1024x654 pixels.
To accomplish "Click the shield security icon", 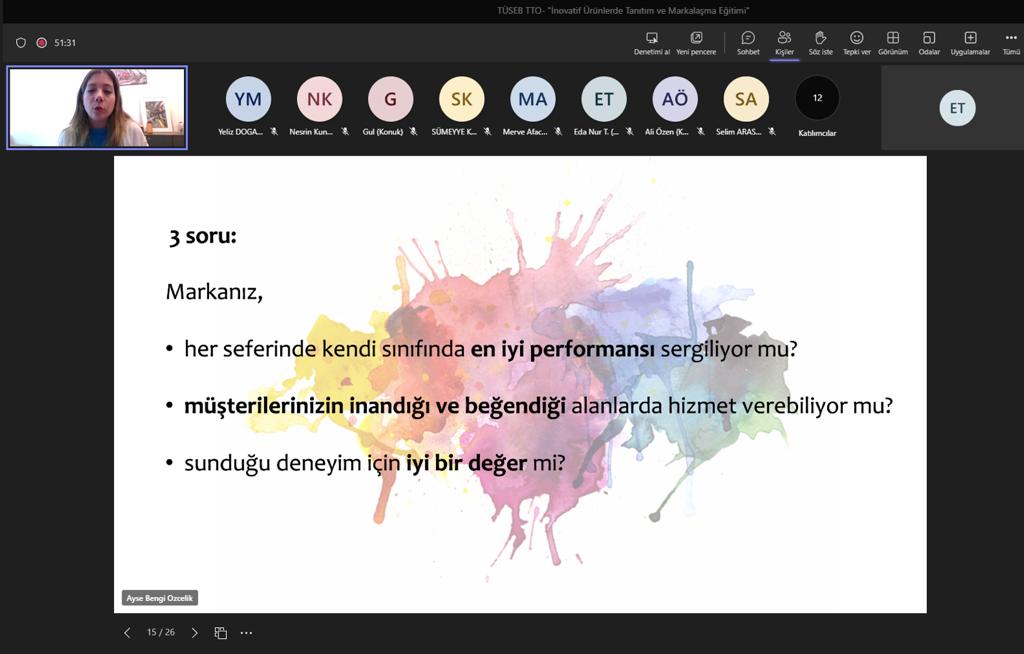I will point(21,43).
